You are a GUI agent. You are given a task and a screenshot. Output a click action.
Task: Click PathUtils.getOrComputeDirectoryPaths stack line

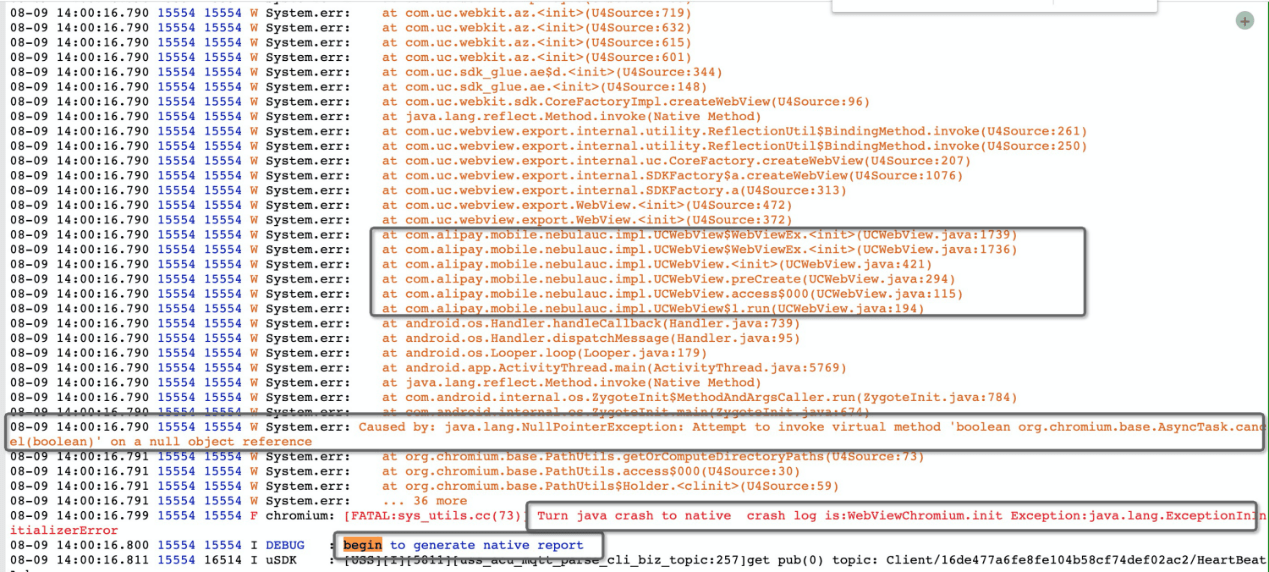[x=653, y=456]
